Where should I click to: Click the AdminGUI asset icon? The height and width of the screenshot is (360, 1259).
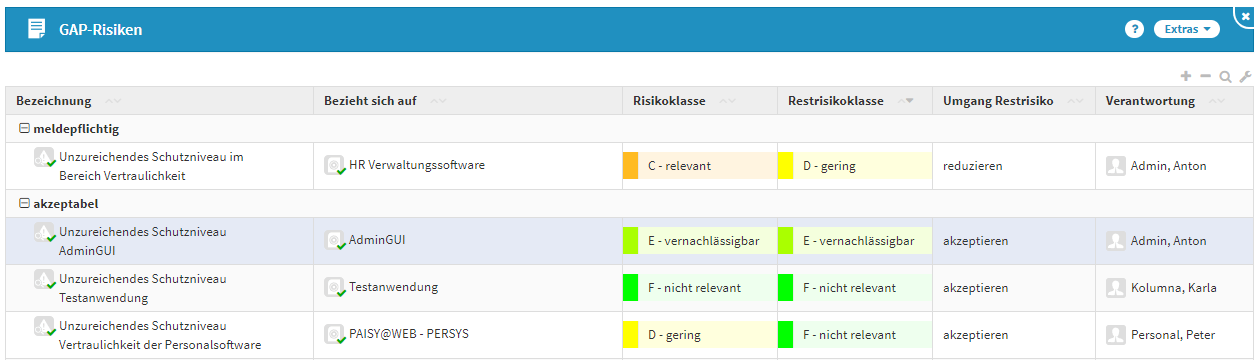(x=335, y=240)
